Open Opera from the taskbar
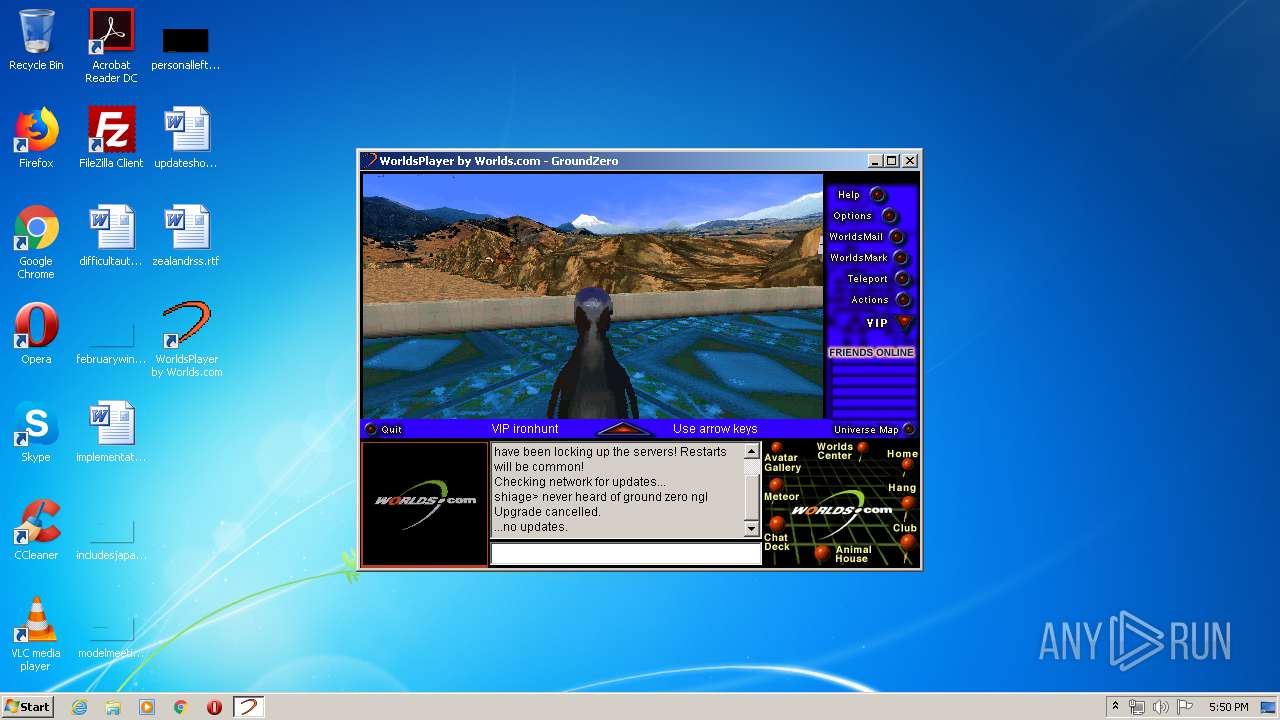 pyautogui.click(x=214, y=707)
